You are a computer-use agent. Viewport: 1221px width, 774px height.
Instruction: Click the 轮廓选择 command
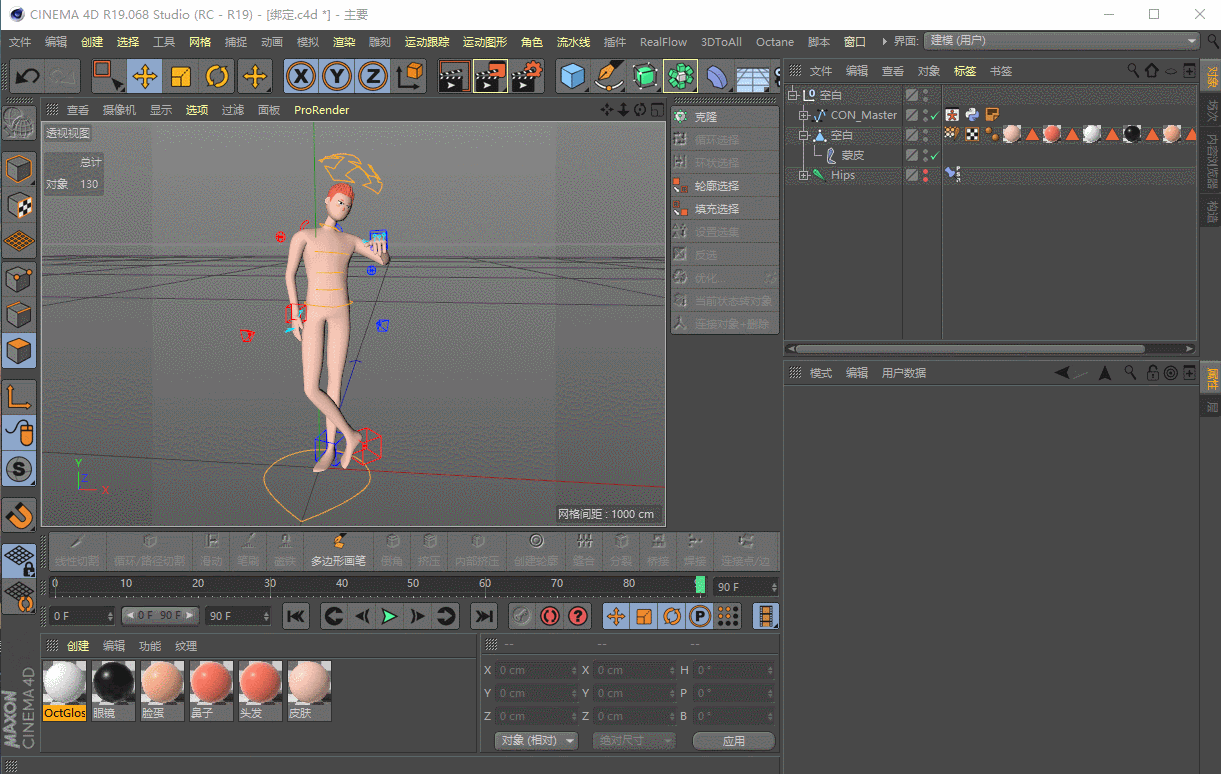tap(726, 186)
